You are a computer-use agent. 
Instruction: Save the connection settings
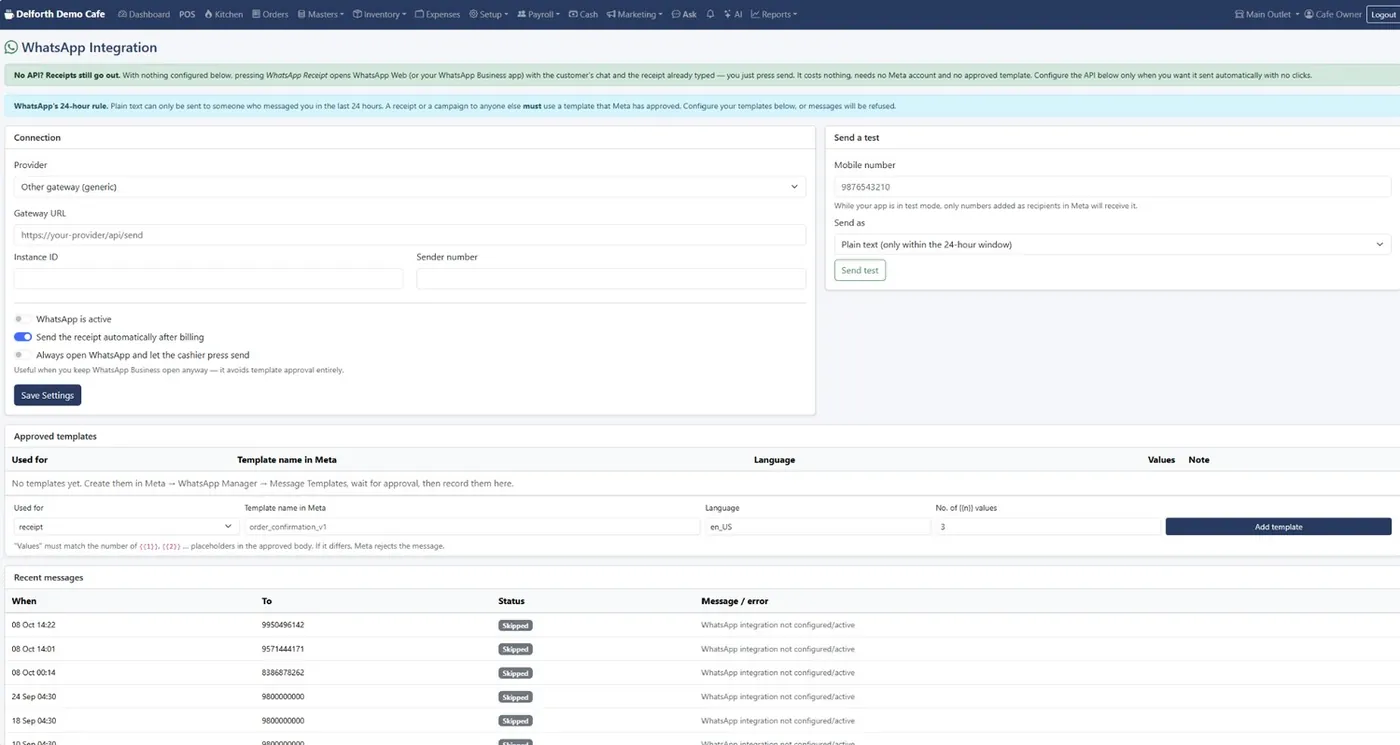click(x=47, y=395)
